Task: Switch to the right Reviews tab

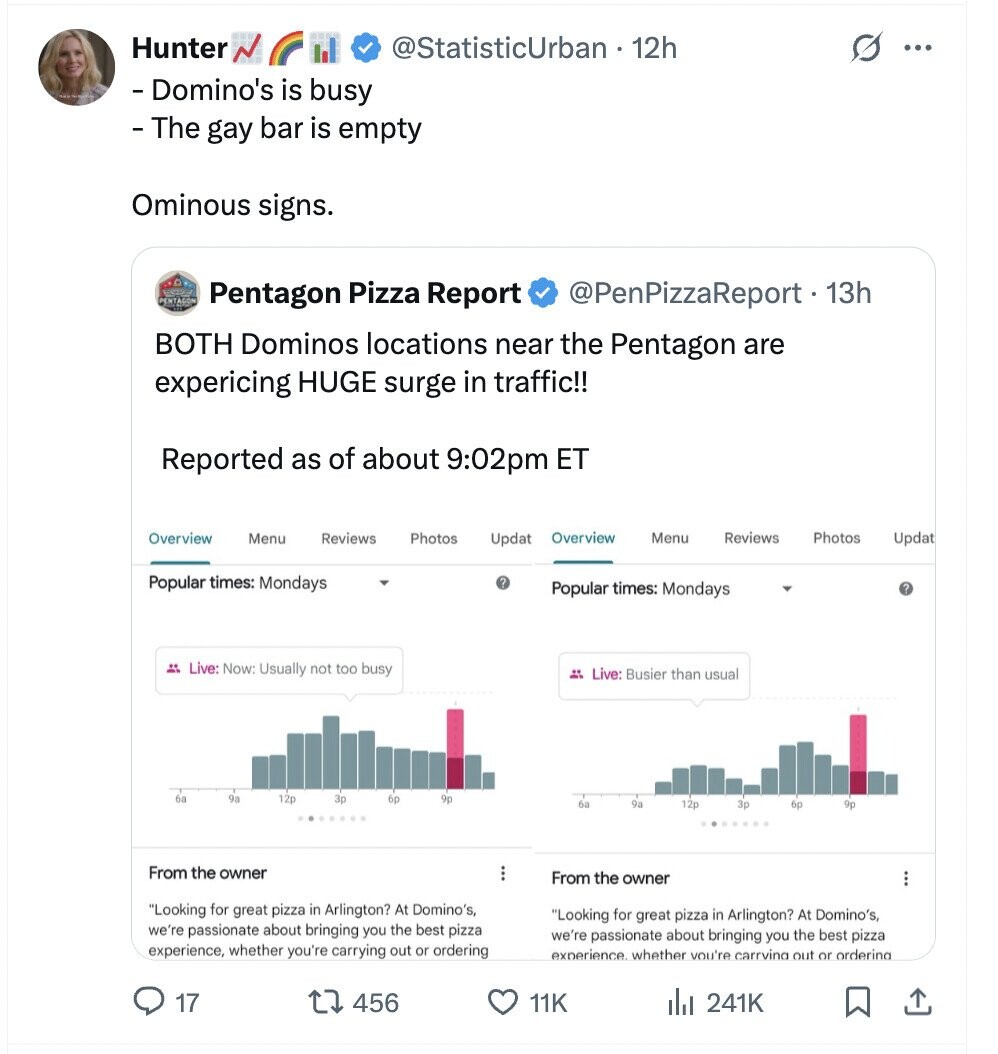Action: click(x=751, y=538)
